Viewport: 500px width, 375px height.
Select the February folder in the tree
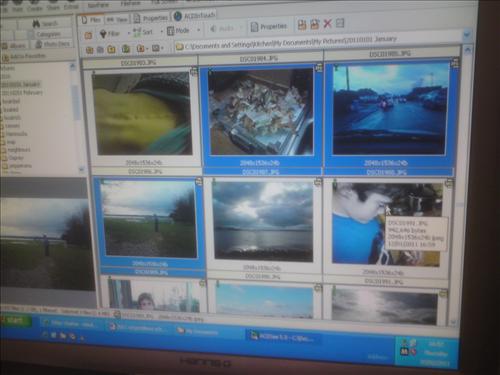(23, 93)
